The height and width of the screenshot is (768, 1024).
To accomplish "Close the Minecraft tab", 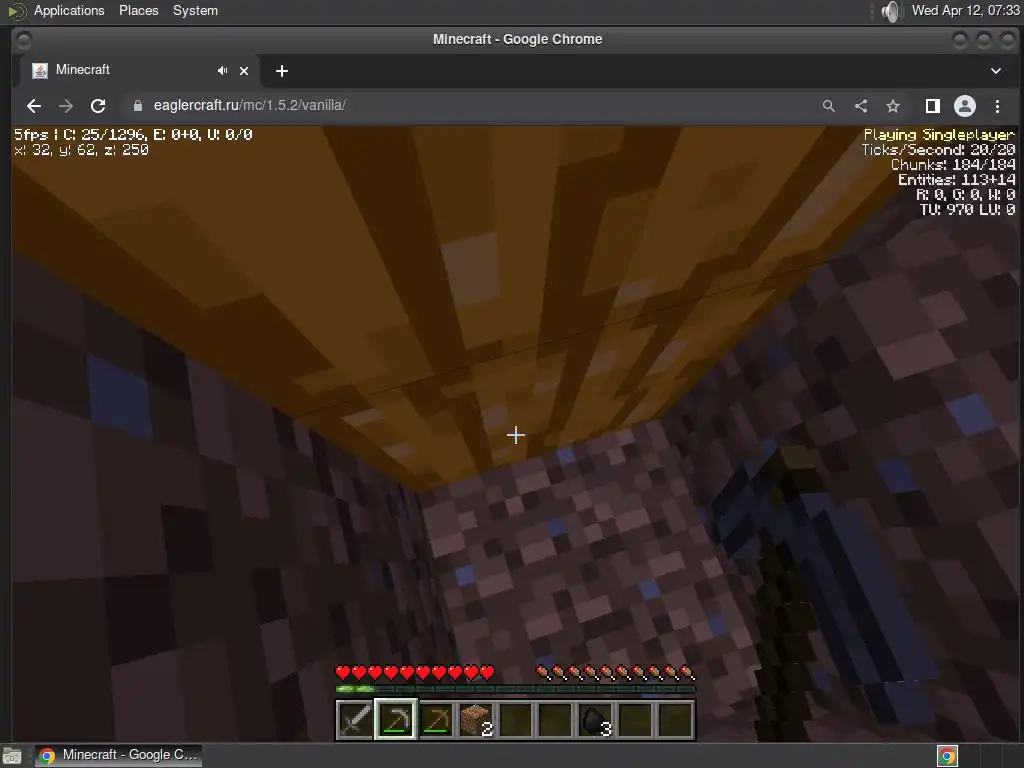I will coord(244,71).
